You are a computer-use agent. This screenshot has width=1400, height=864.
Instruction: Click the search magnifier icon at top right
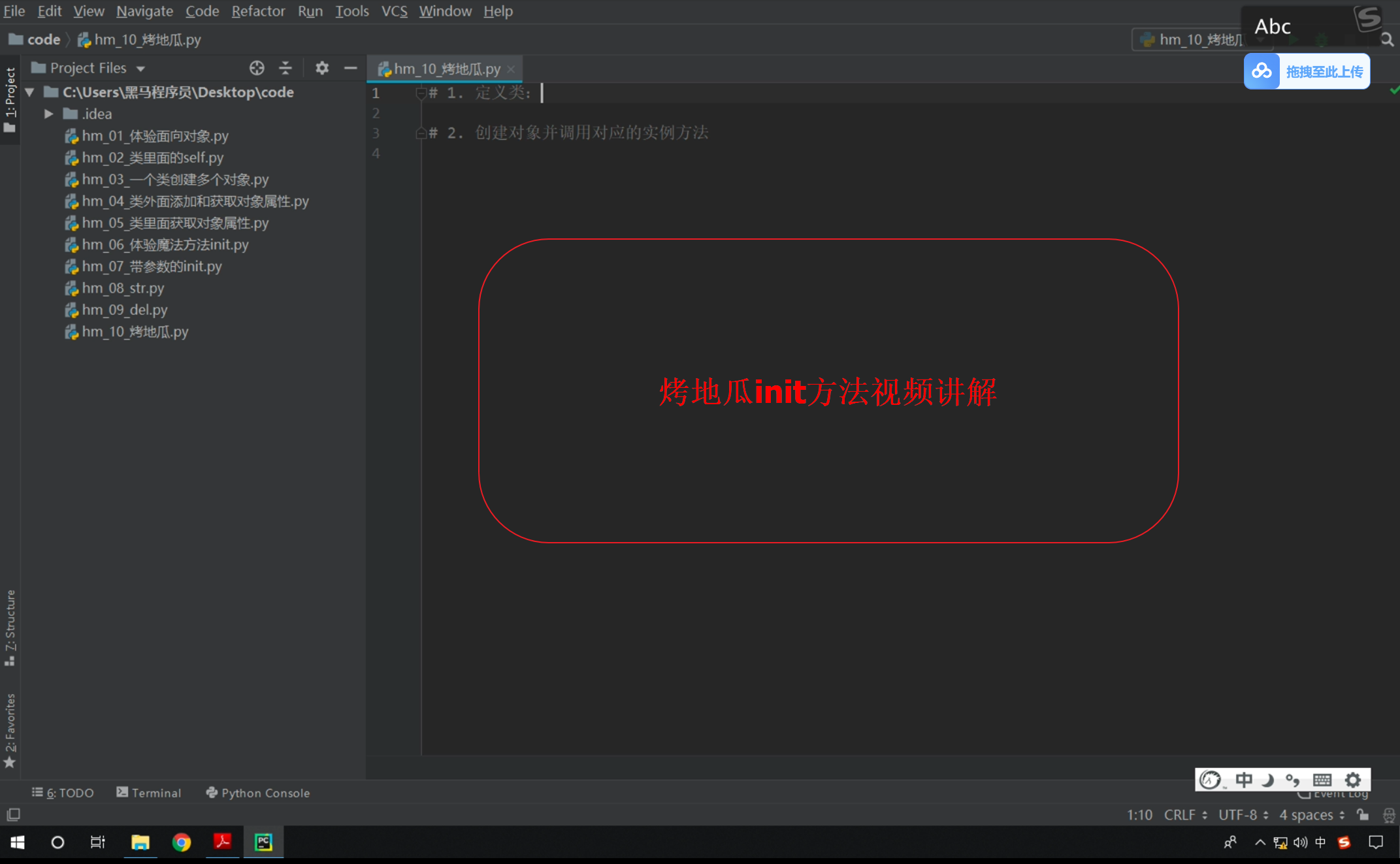pos(1387,40)
